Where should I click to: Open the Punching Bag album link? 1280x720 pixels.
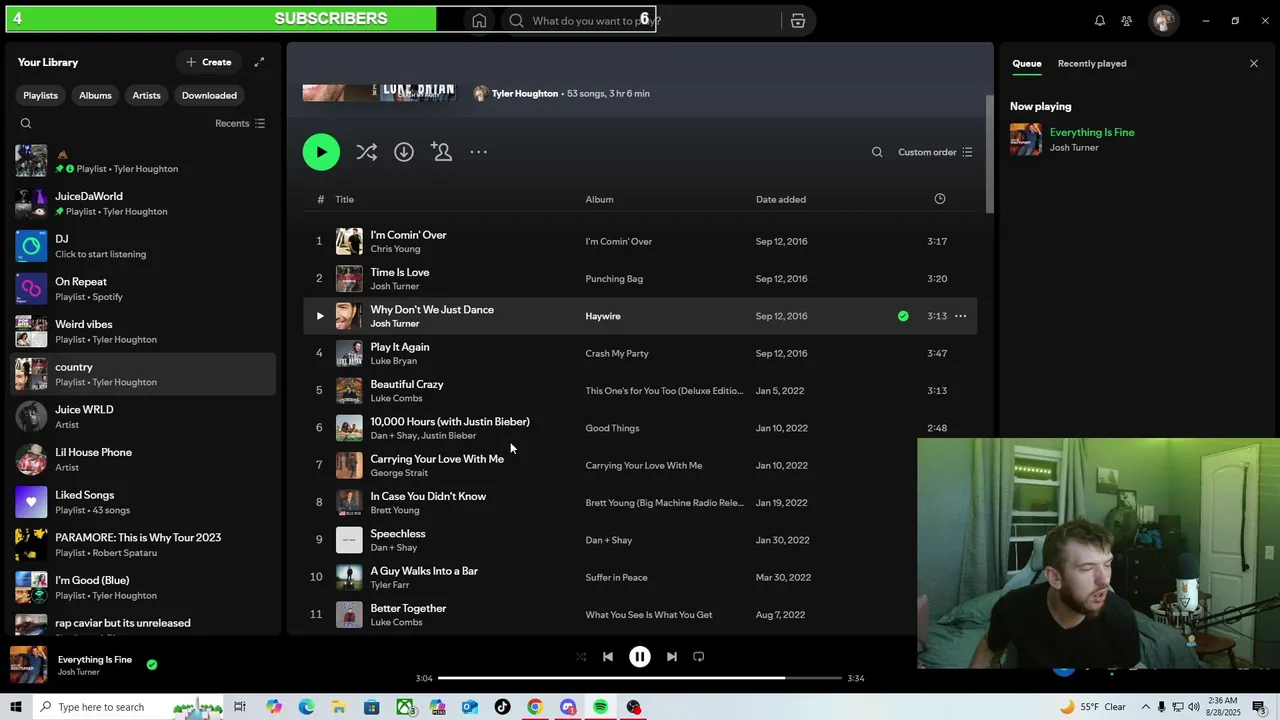click(x=614, y=279)
